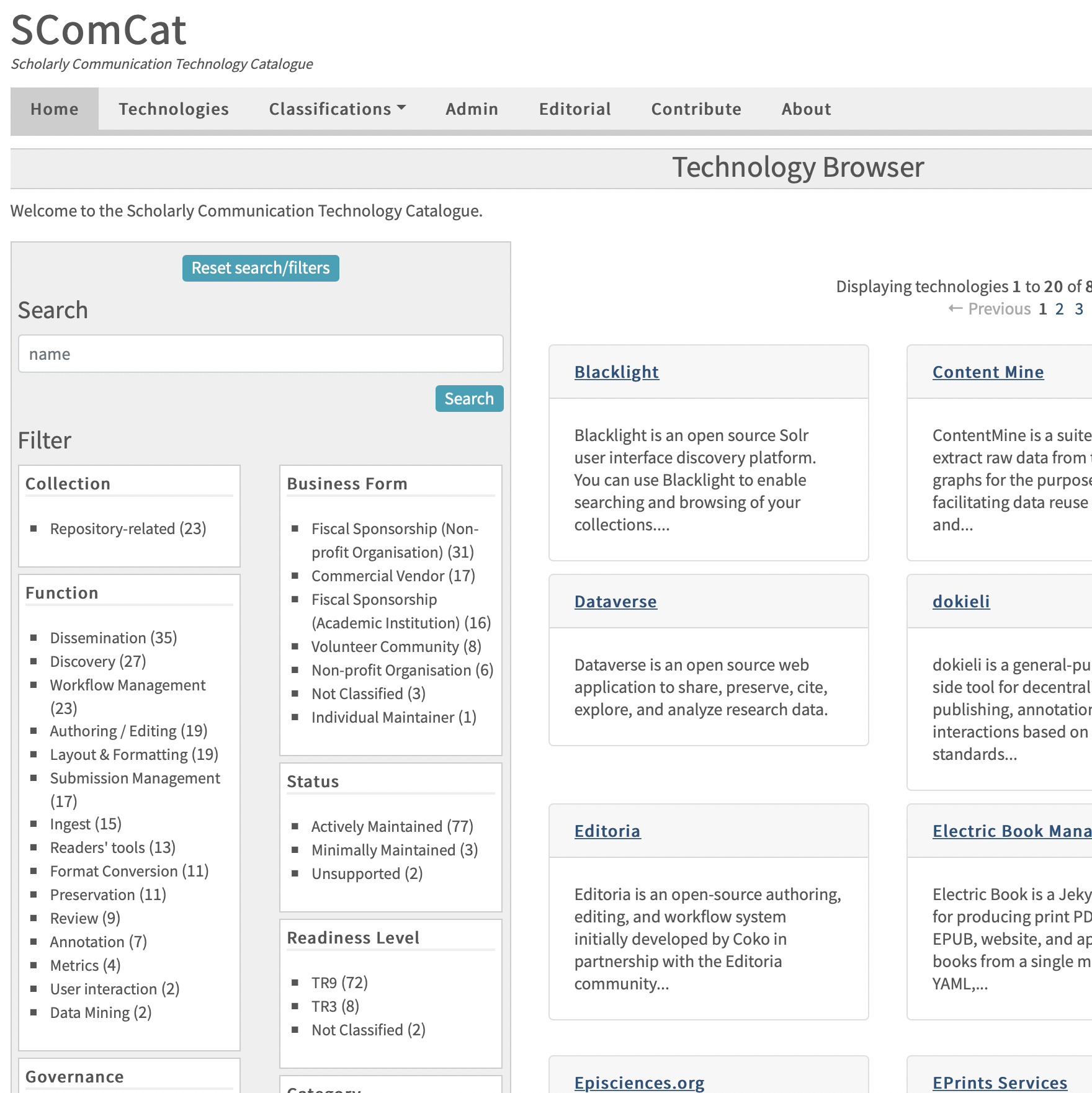Filter by Minimally Maintained (3)
Screen dimensions: 1092x1093
click(x=395, y=850)
